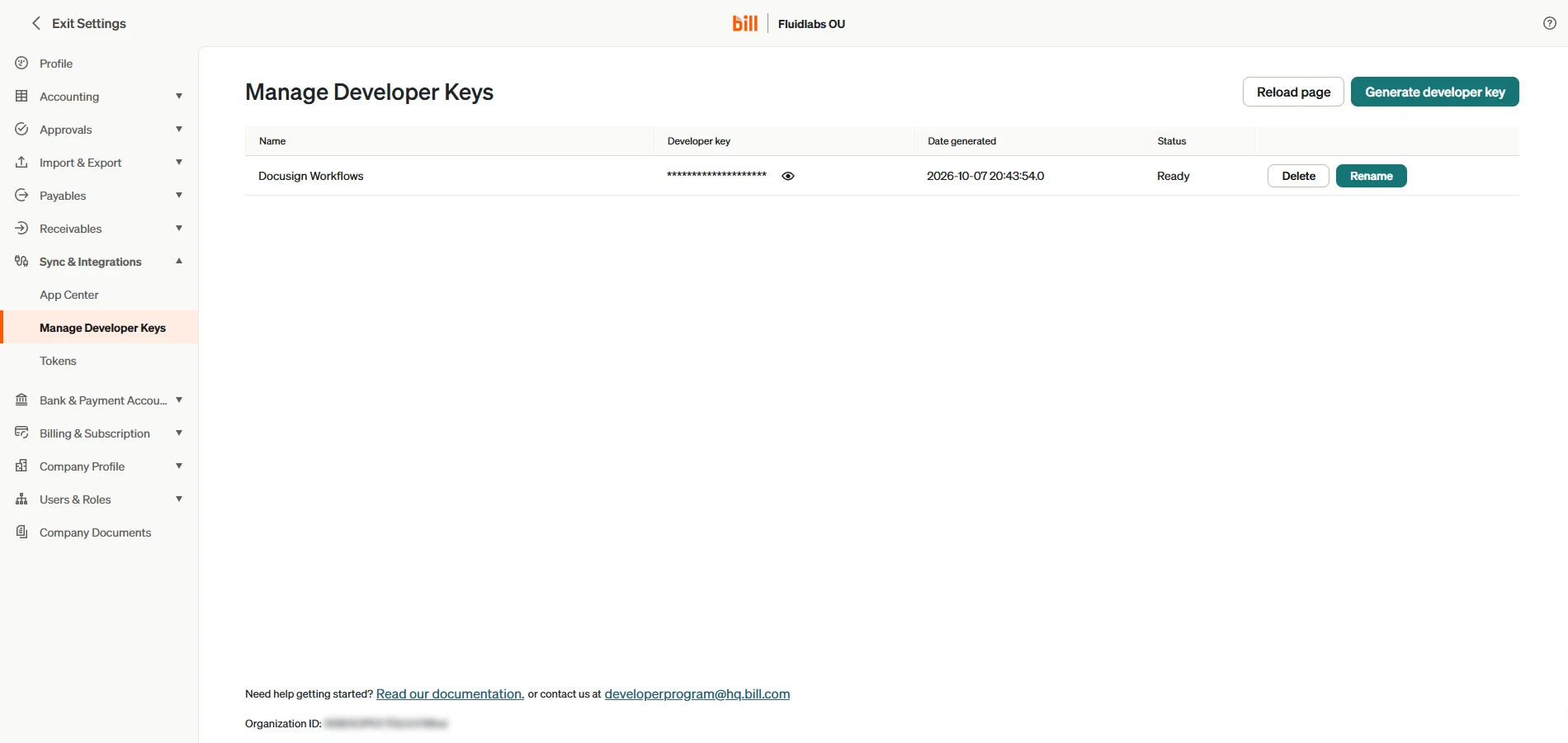Click the Approvals checkmark icon
1568x743 pixels.
point(21,129)
